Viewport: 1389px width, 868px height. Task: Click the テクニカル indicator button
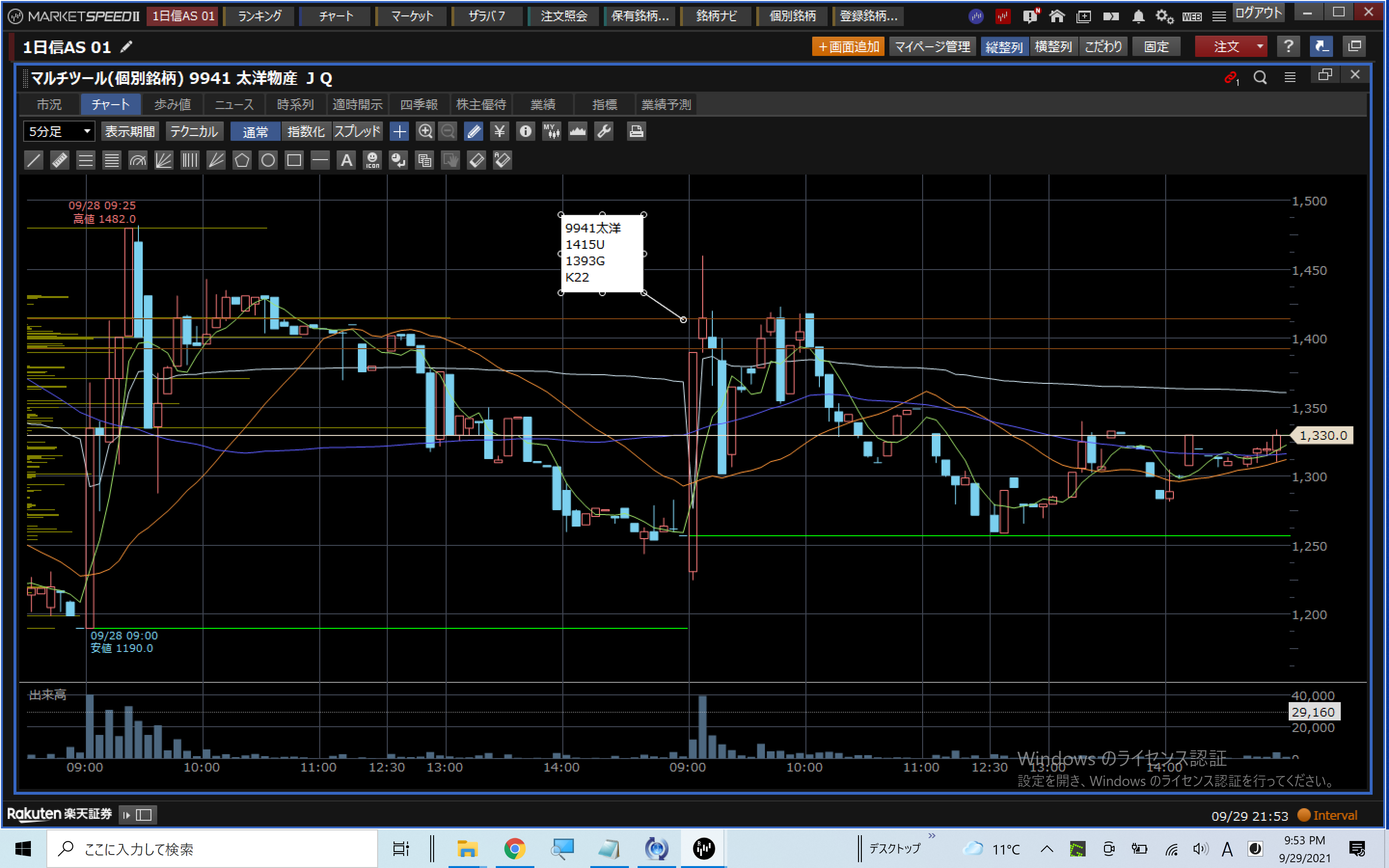coord(194,132)
